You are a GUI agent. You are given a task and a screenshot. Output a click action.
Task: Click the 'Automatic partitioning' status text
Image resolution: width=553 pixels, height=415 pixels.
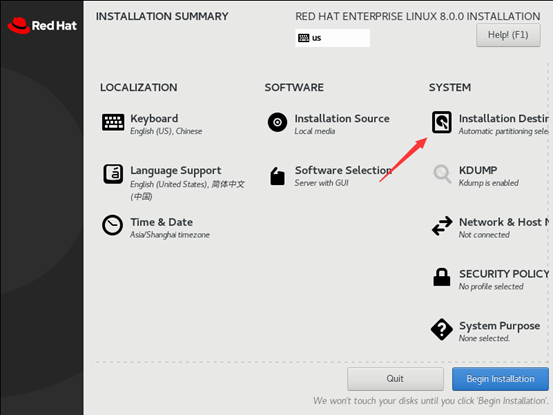504,131
